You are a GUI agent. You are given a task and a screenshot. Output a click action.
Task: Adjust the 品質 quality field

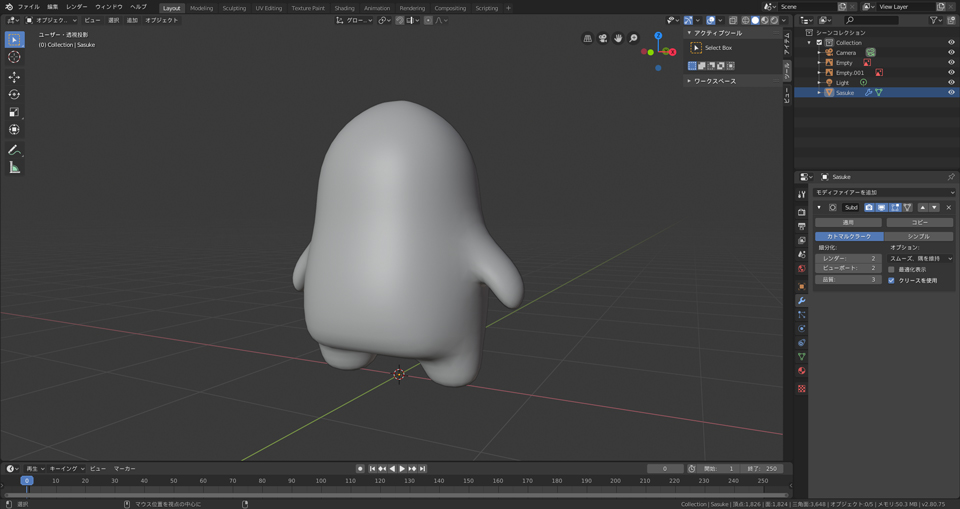click(x=848, y=279)
